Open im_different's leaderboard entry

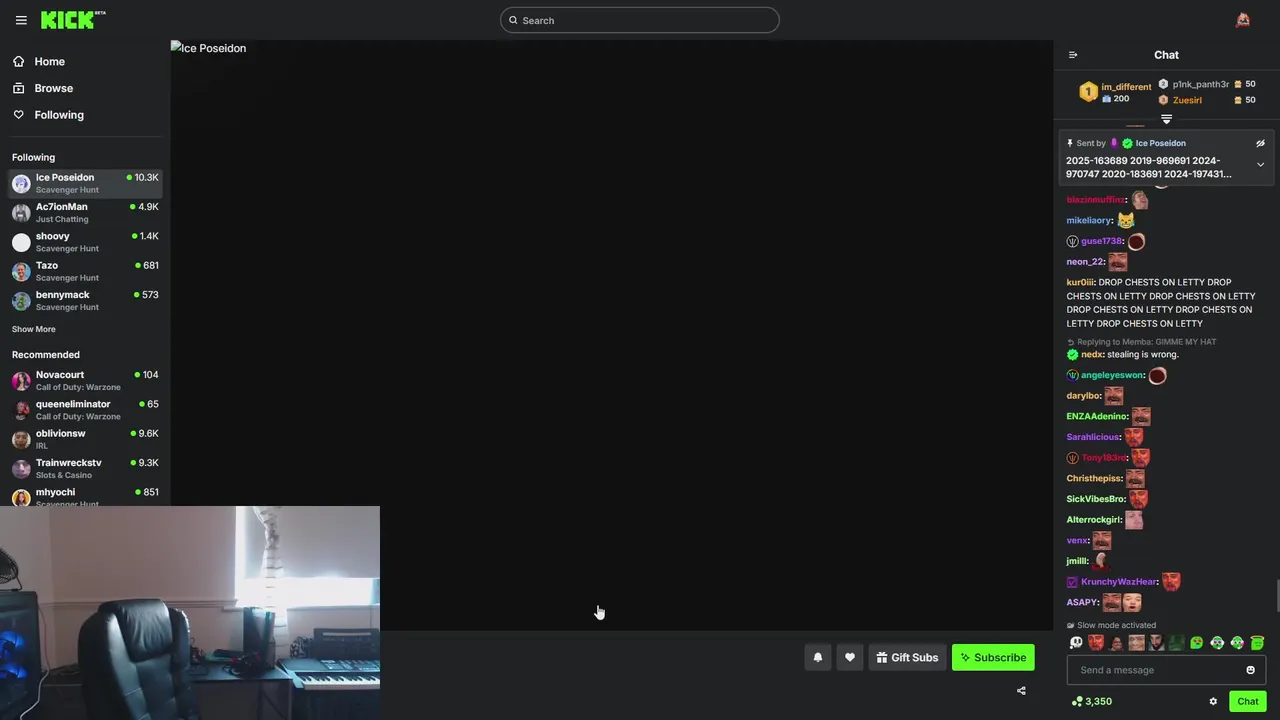tap(1115, 92)
